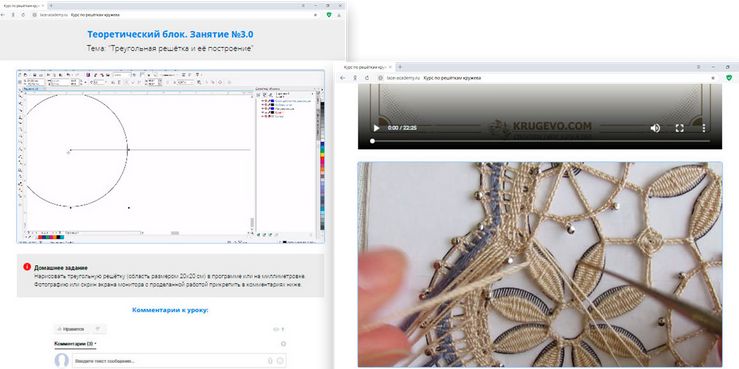Open the CorelDRAW triangular grid lesson thumbnail

click(171, 157)
